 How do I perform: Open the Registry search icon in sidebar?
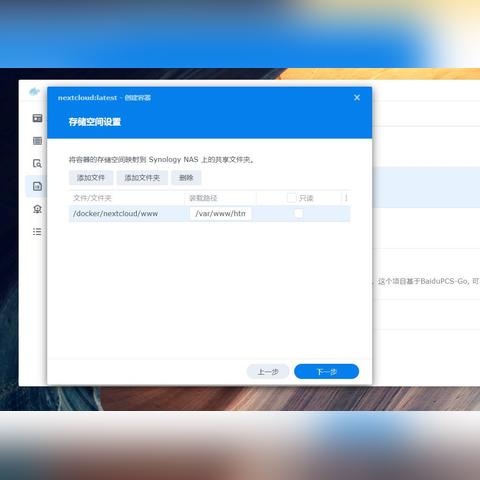point(37,163)
